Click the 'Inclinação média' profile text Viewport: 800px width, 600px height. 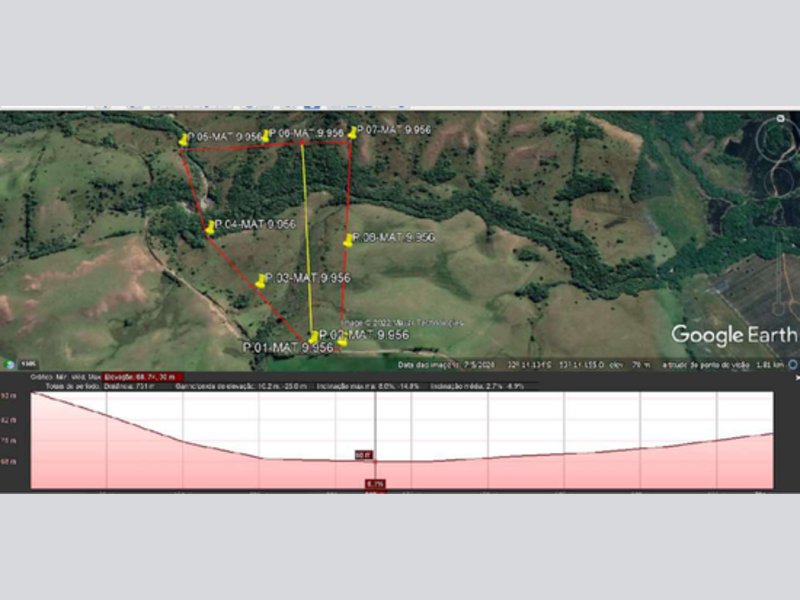[477, 386]
